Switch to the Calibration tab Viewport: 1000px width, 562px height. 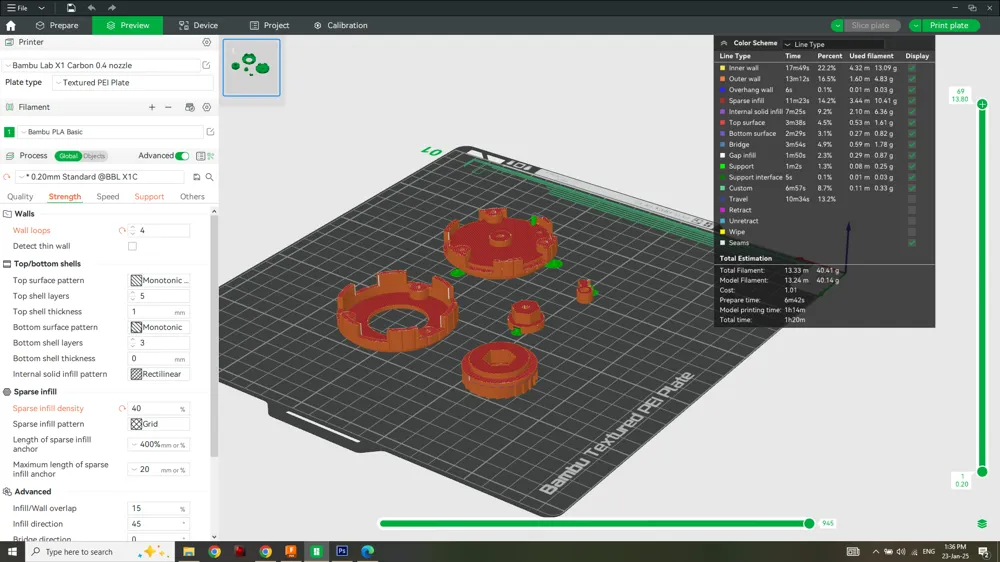[341, 26]
